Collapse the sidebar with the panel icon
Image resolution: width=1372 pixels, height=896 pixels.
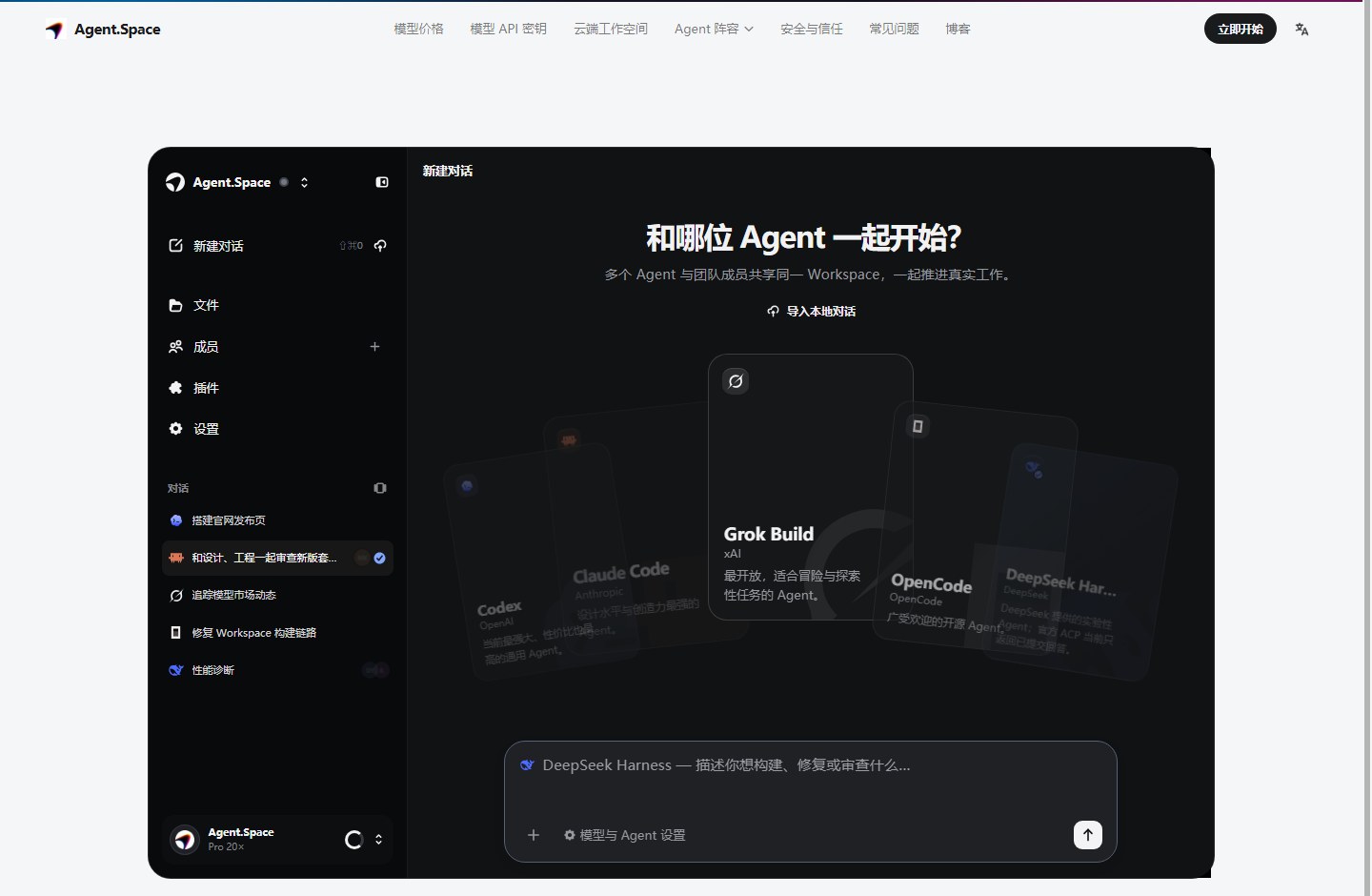coord(382,182)
